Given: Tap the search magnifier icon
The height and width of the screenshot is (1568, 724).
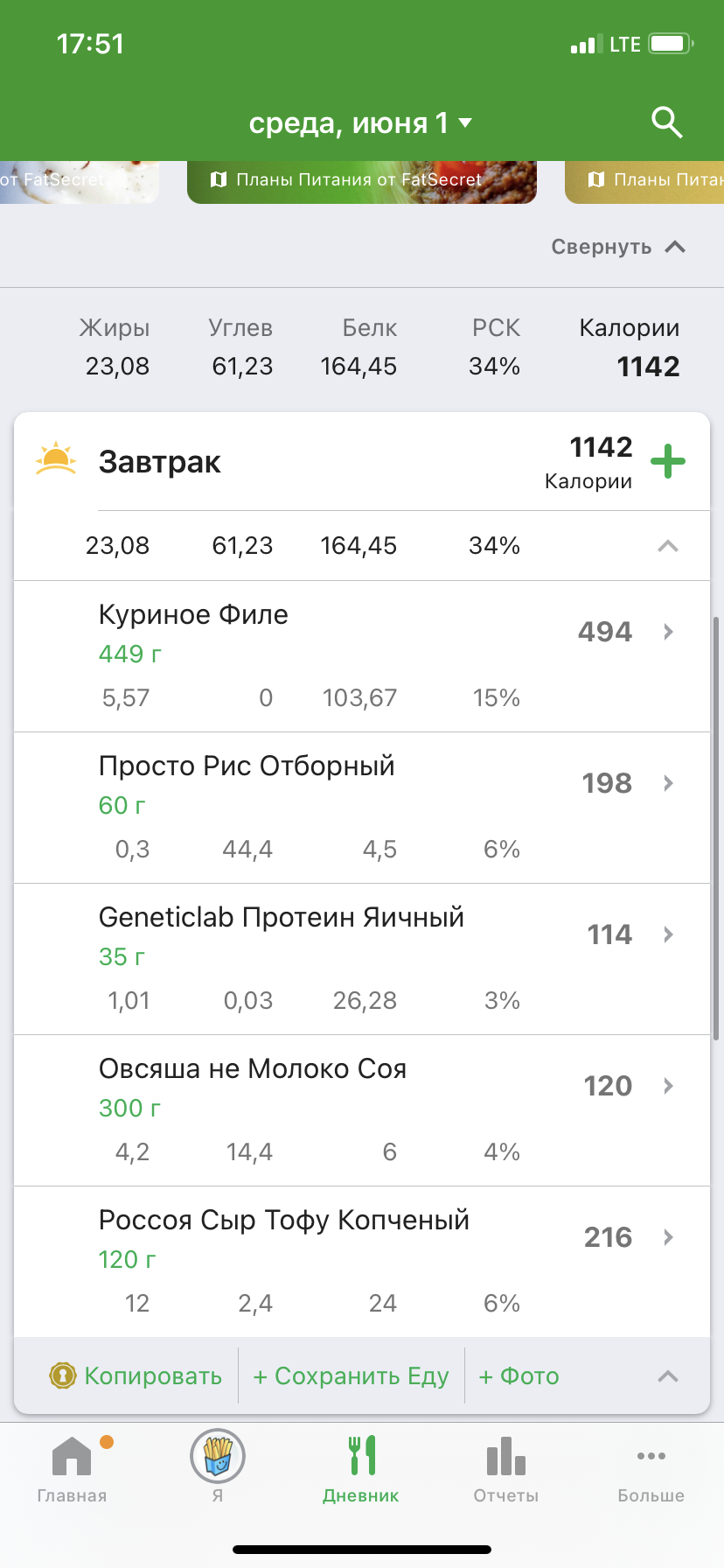Looking at the screenshot, I should click(x=666, y=123).
